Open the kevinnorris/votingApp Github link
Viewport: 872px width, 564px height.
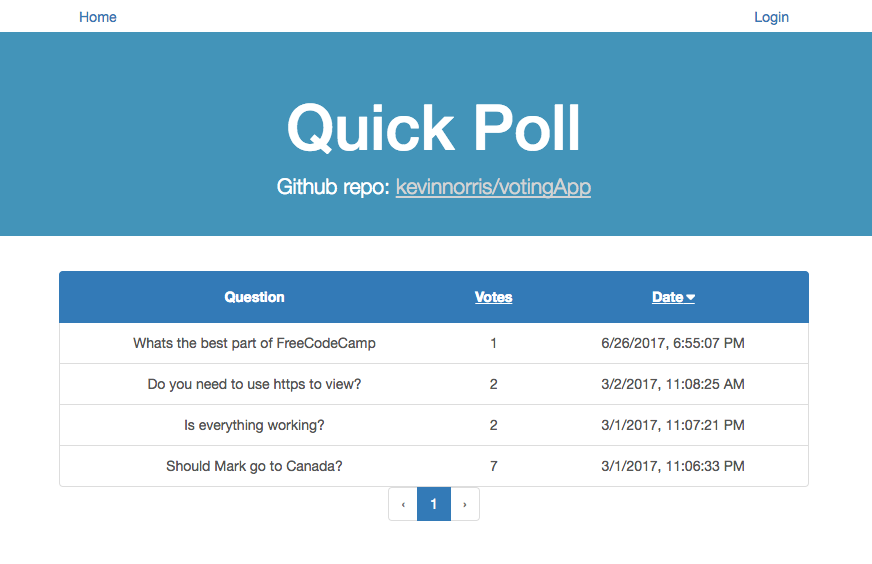(493, 187)
